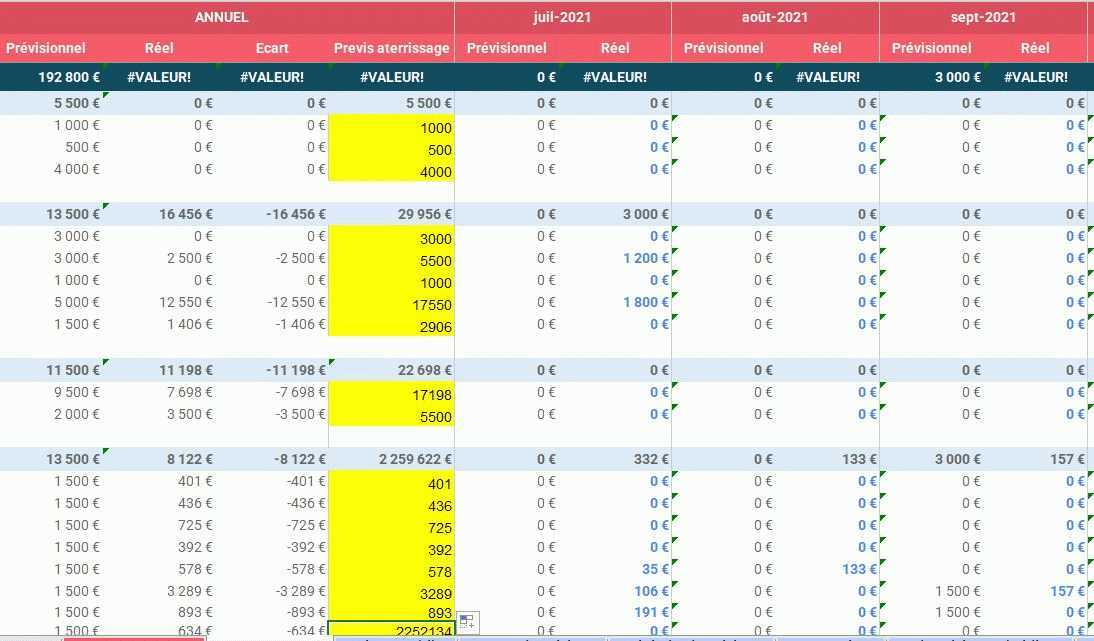Select the blue 1 200 € cell in juil-2021
Viewport: 1094px width, 641px height.
[616, 258]
